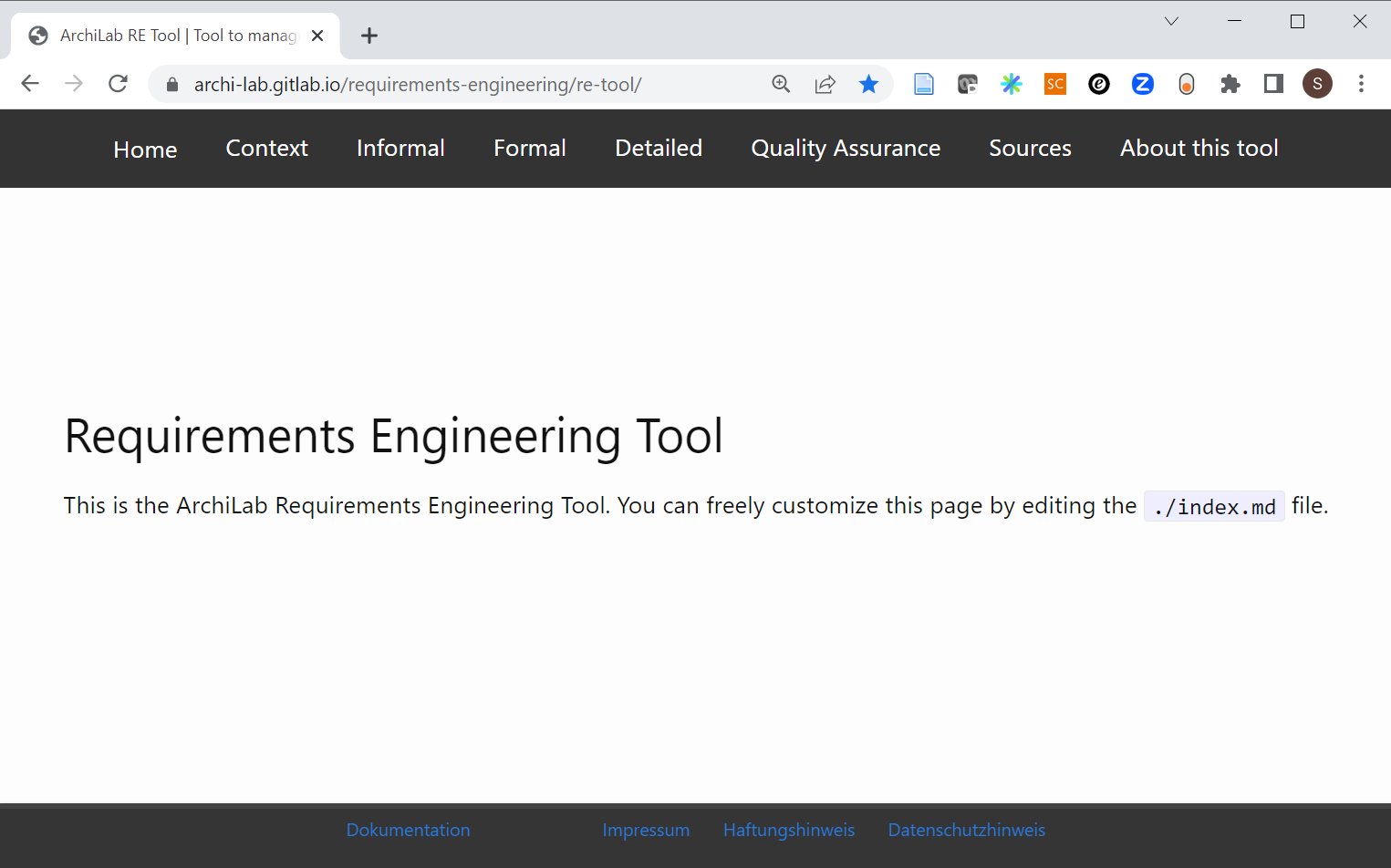Open the Context menu item
This screenshot has width=1391, height=868.
coord(267,148)
